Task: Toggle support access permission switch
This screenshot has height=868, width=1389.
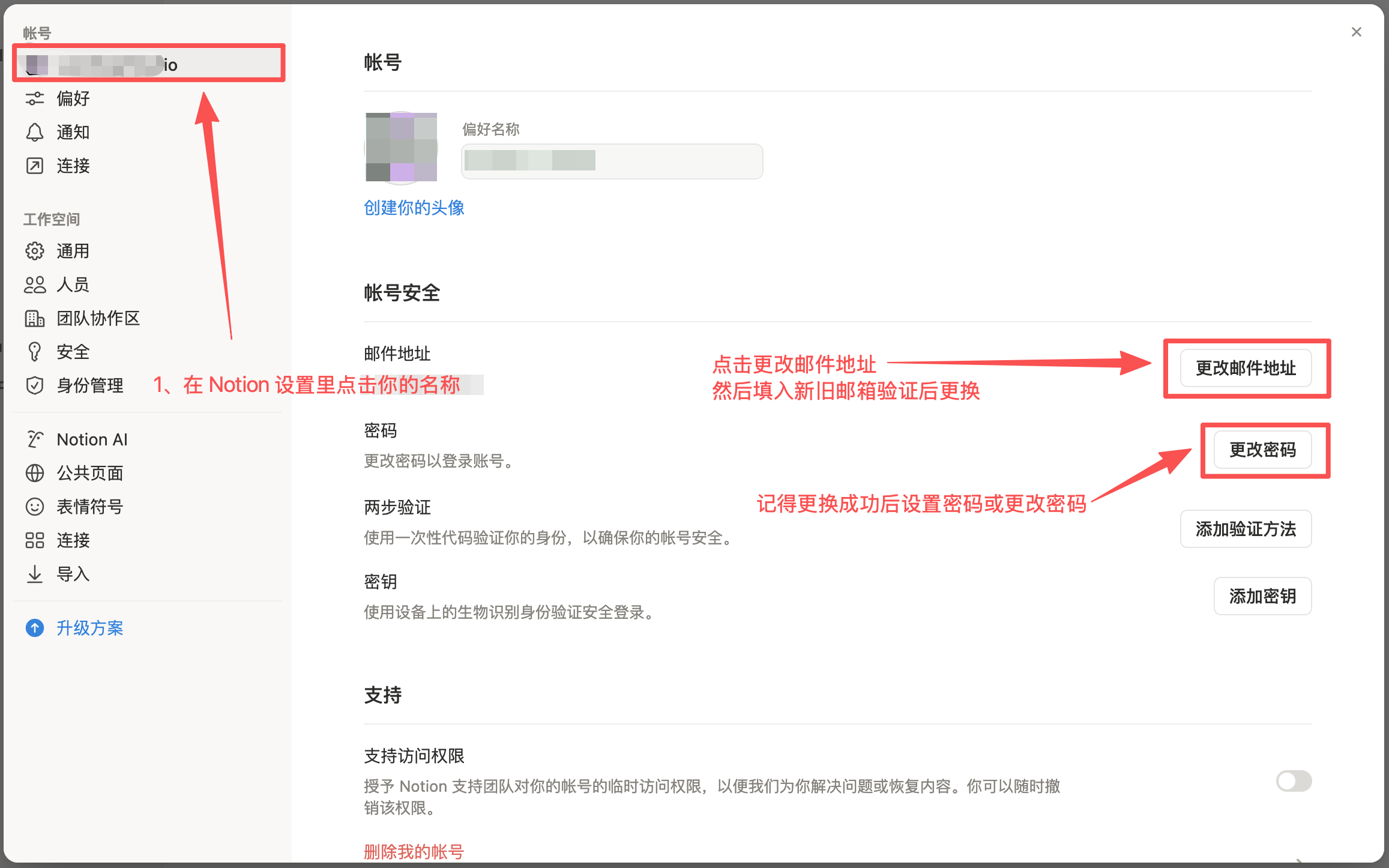Action: (x=1294, y=781)
